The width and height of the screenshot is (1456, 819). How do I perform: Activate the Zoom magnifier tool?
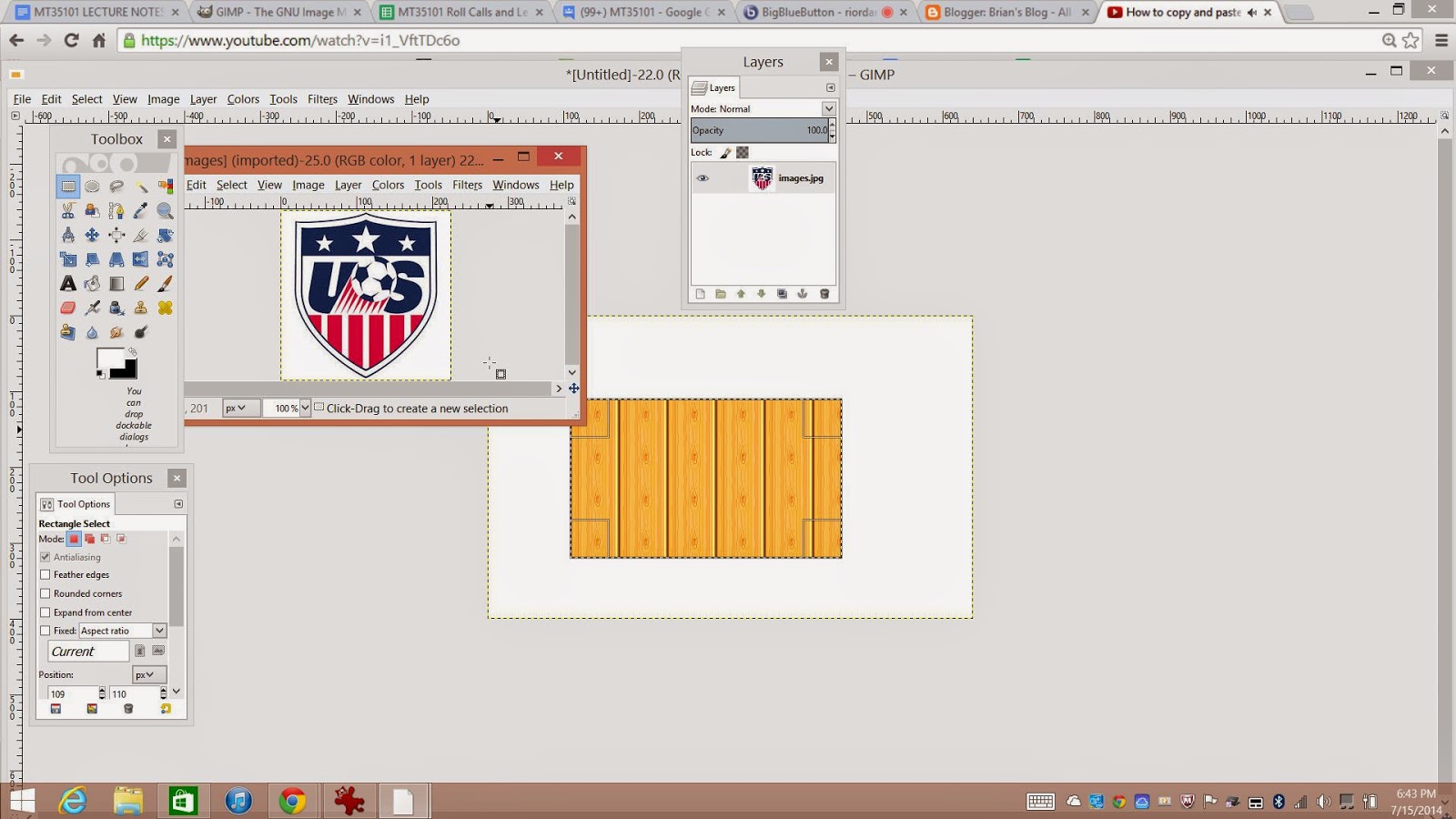(166, 211)
